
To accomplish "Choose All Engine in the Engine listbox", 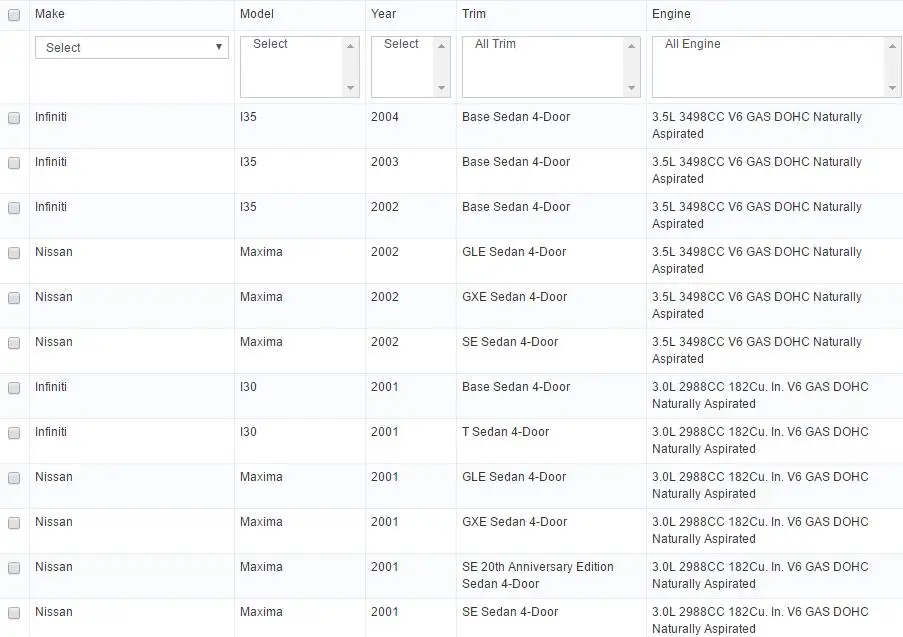I will 693,44.
